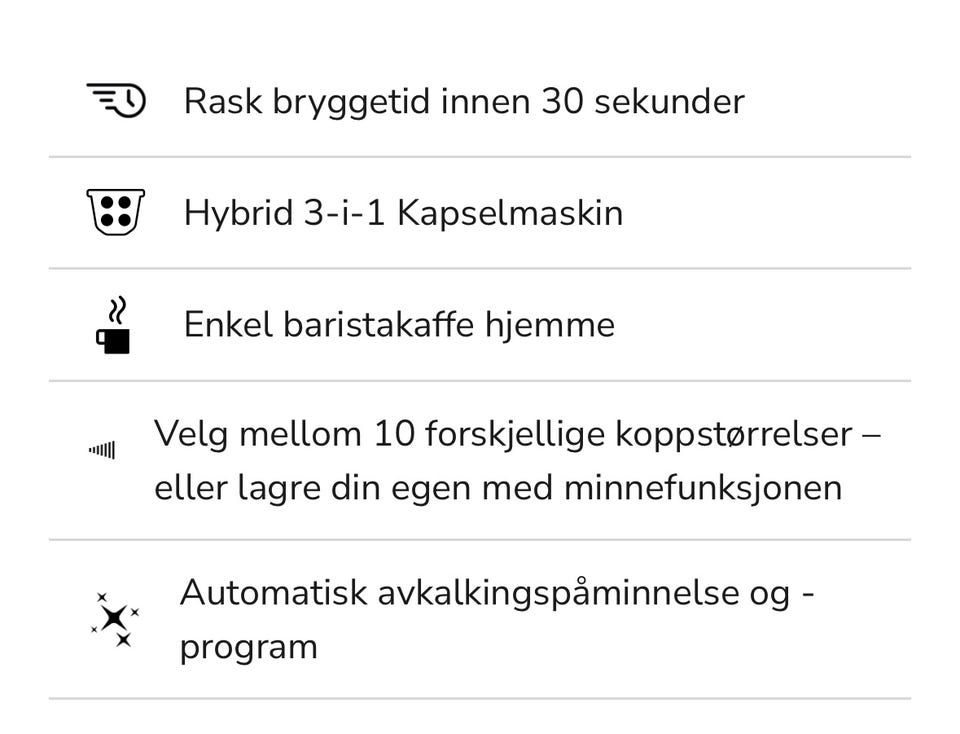The image size is (960, 734).
Task: Click the capsule pod icon
Action: tap(116, 212)
